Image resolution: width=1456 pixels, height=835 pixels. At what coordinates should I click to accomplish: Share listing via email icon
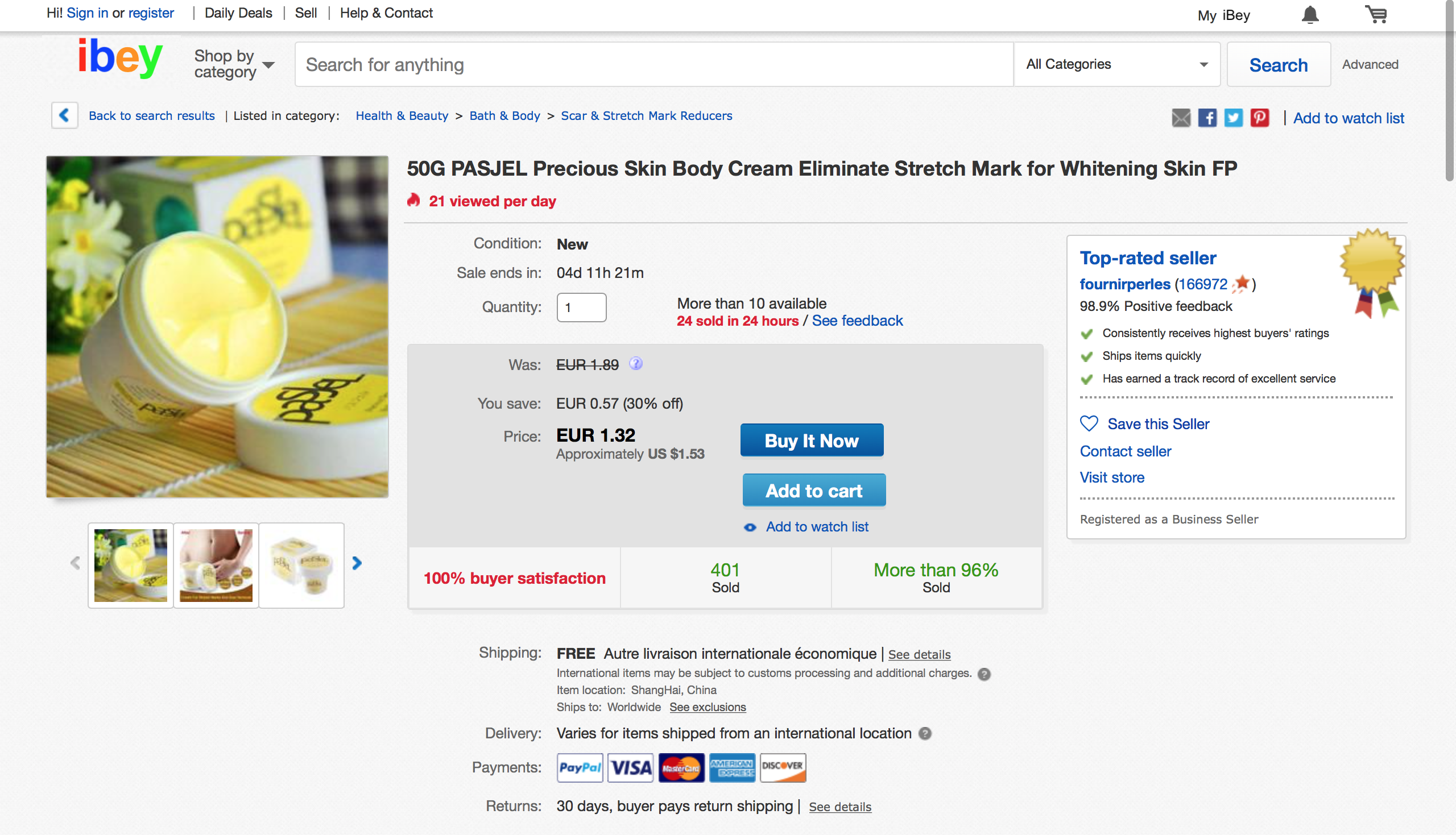(1181, 118)
